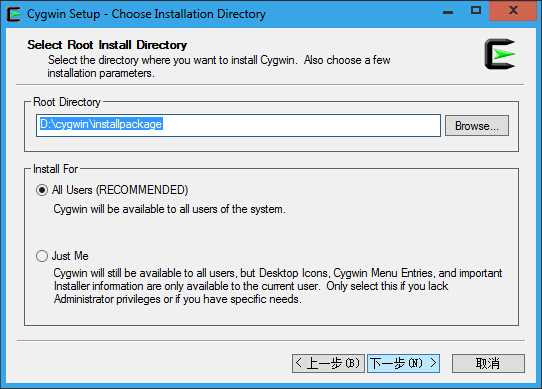Choose the Just Me radio option
This screenshot has width=542, height=389.
click(42, 256)
